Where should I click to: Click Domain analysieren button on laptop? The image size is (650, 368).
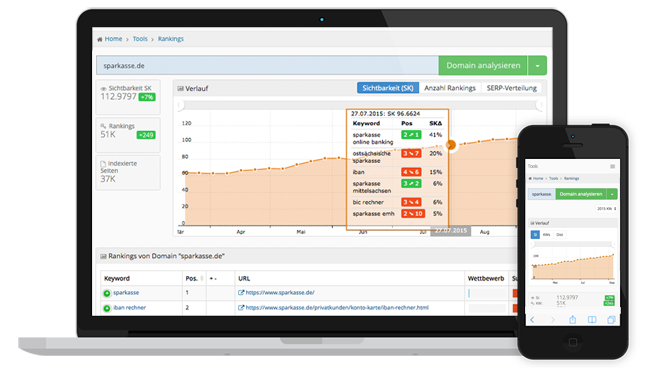pyautogui.click(x=483, y=65)
